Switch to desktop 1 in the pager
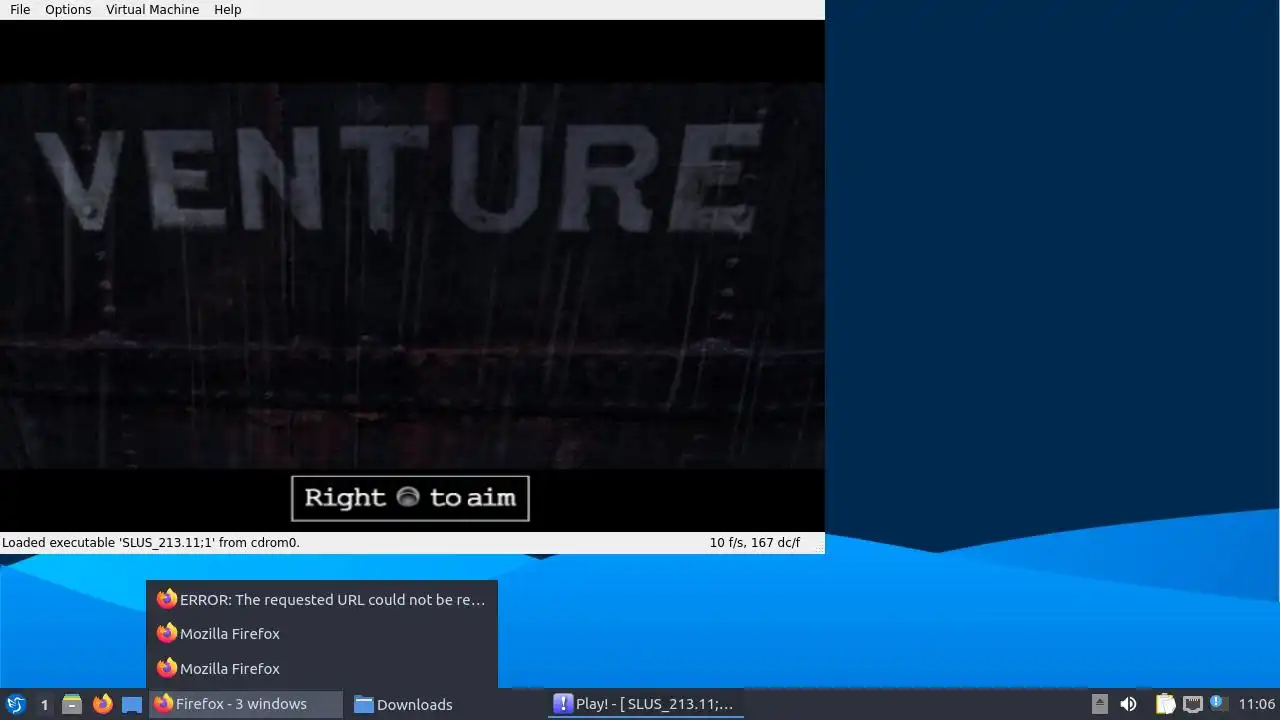Viewport: 1280px width, 720px height. [44, 704]
